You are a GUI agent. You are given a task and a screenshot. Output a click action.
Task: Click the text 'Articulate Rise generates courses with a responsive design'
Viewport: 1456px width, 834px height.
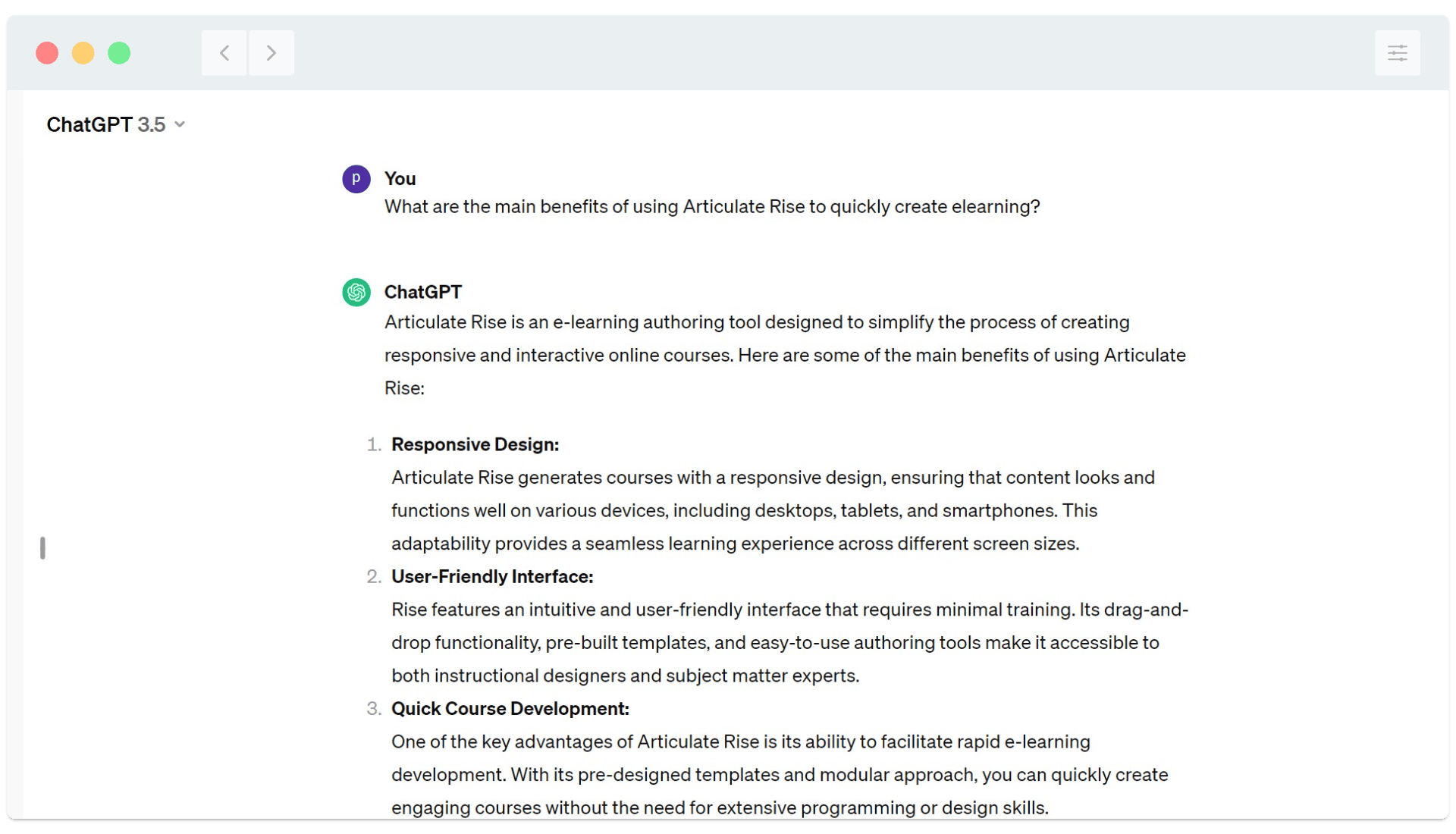click(636, 478)
